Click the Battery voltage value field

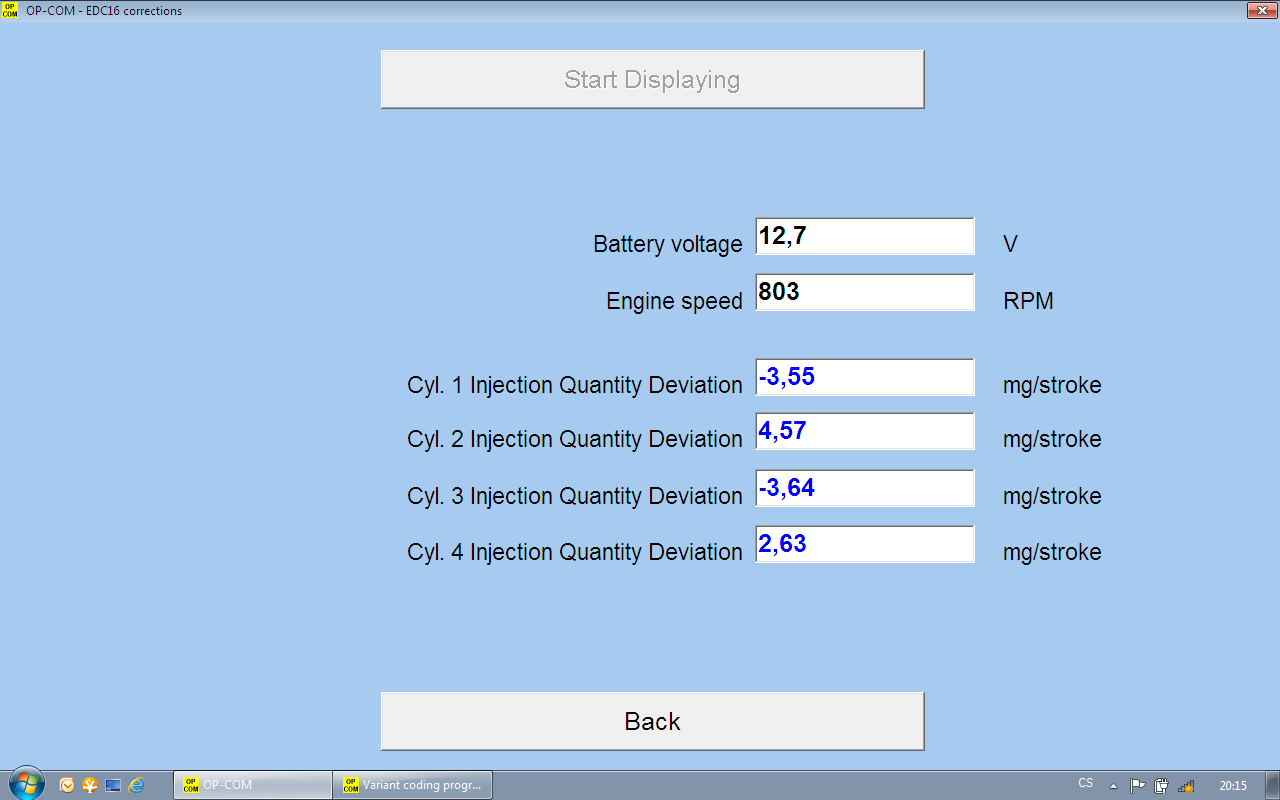(x=864, y=237)
